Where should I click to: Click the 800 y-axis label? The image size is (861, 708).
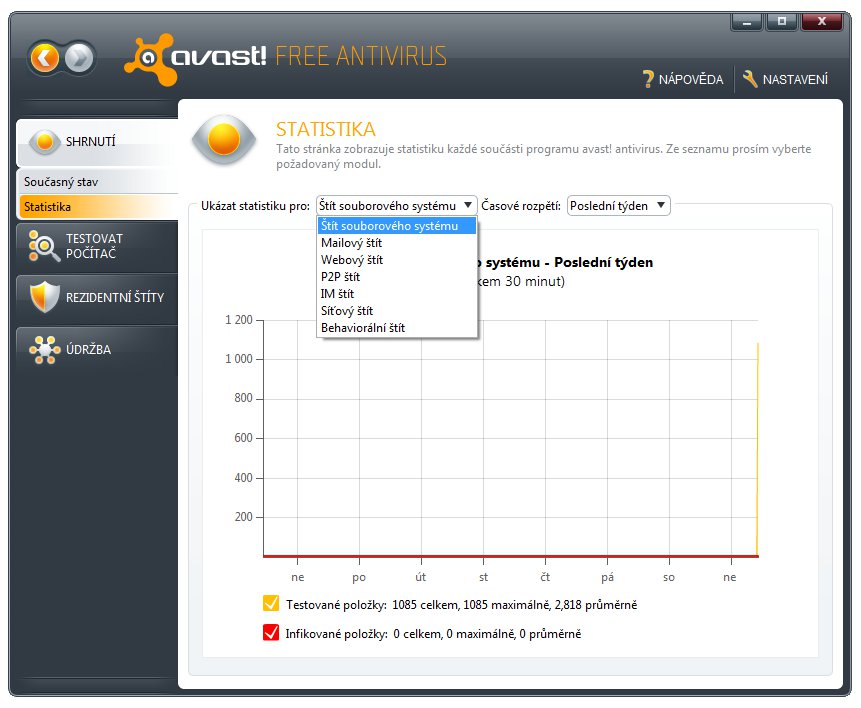(x=243, y=398)
